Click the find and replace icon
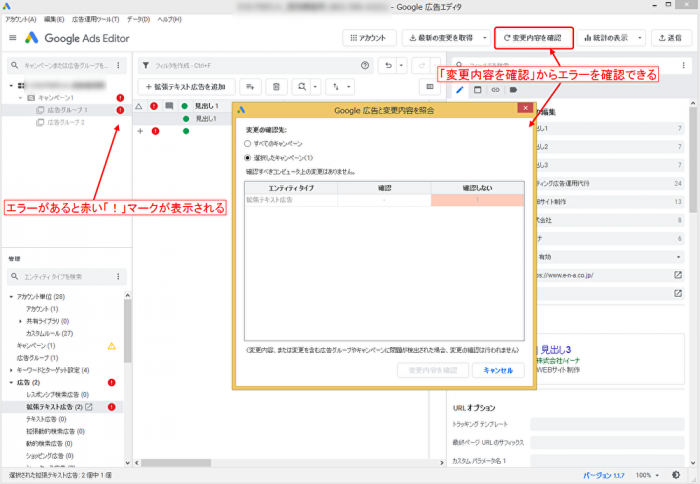 click(302, 87)
